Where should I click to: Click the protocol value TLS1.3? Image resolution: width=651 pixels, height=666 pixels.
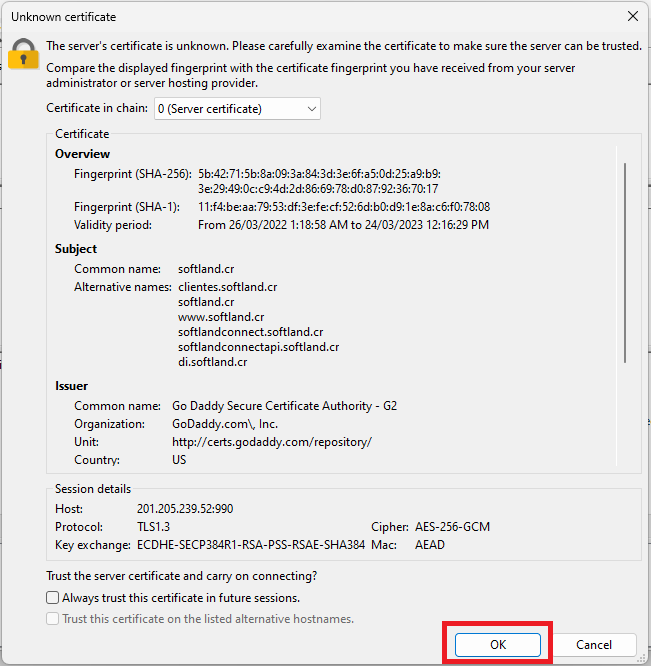(153, 527)
